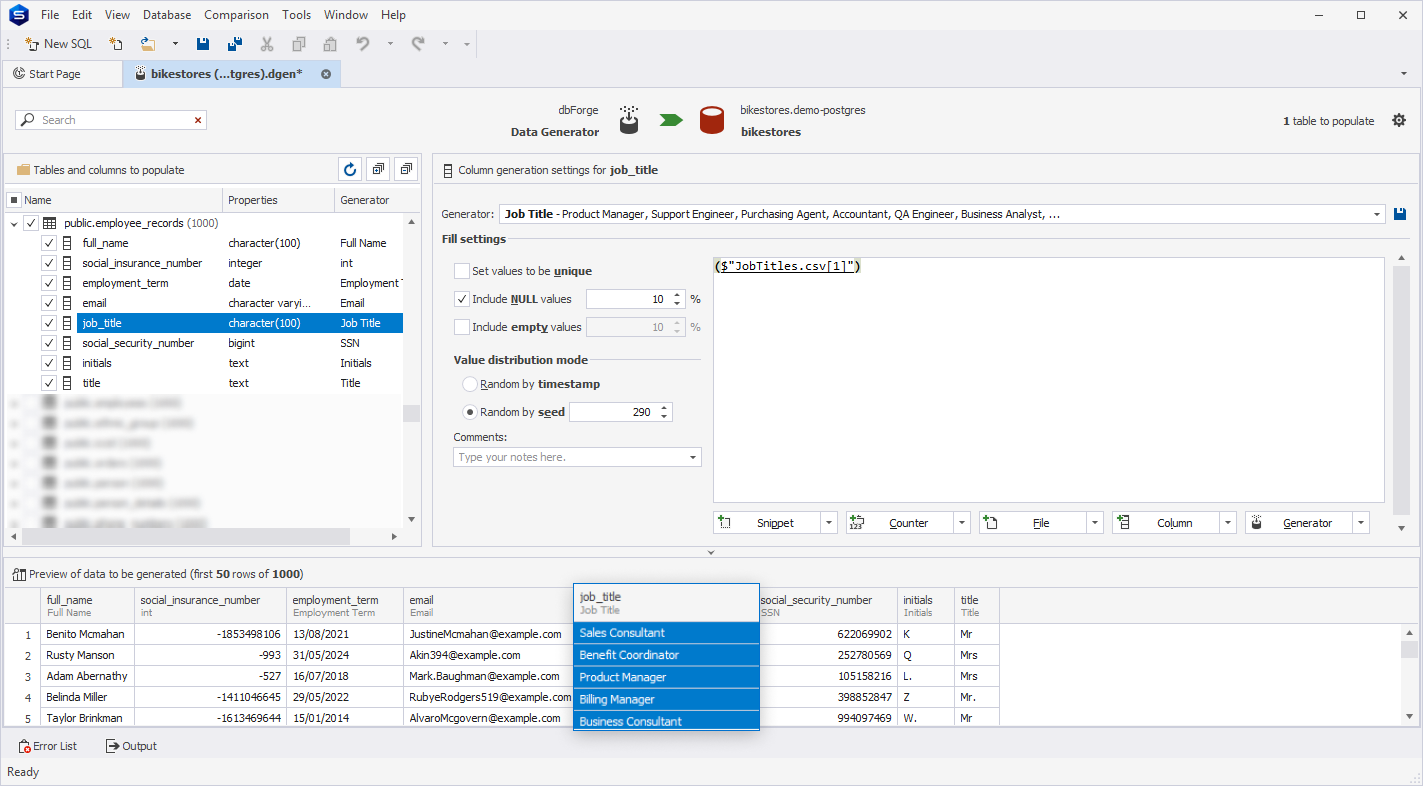This screenshot has height=786, width=1423.
Task: Open the Output panel
Action: [x=131, y=746]
